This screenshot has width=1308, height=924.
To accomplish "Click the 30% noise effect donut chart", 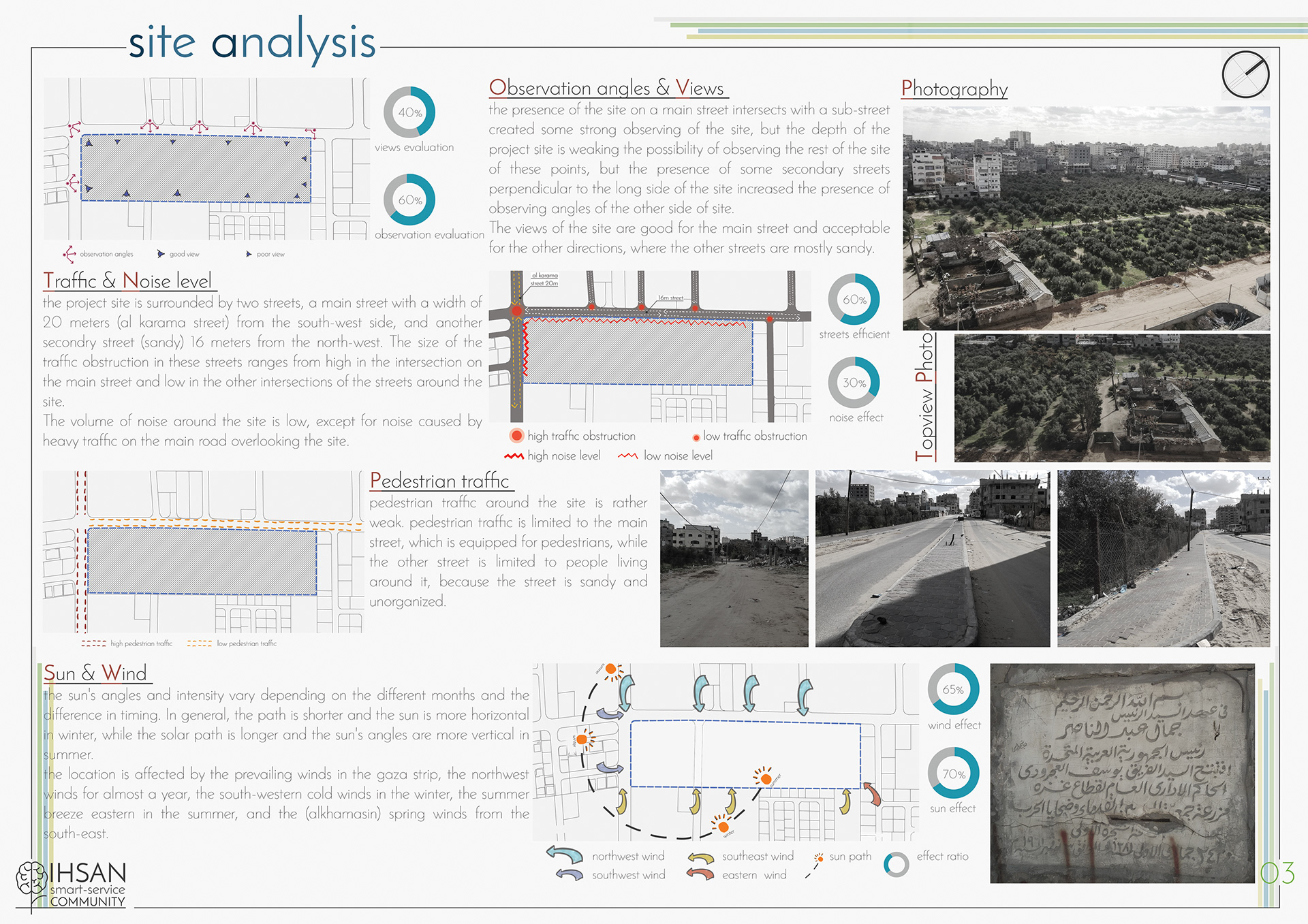I will tap(854, 383).
